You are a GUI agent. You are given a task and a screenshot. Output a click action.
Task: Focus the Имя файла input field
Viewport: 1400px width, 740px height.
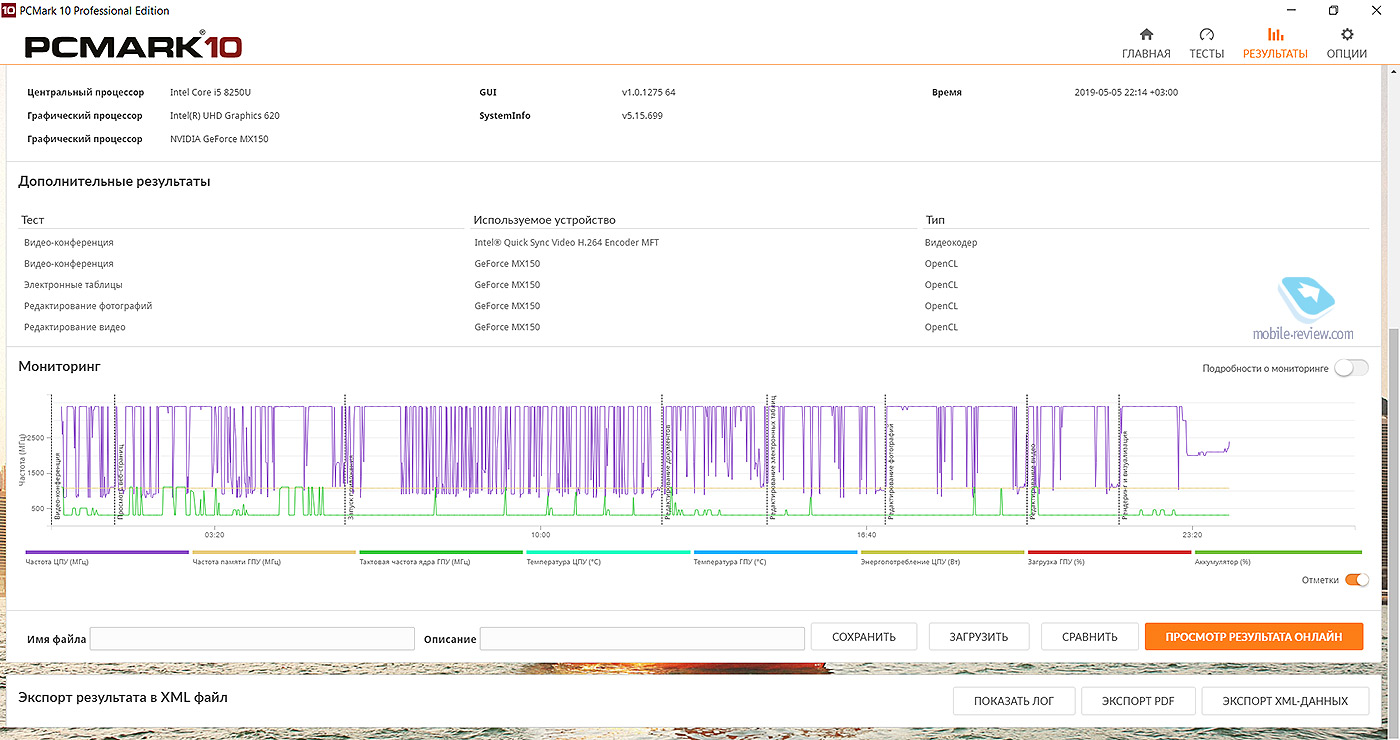(252, 639)
